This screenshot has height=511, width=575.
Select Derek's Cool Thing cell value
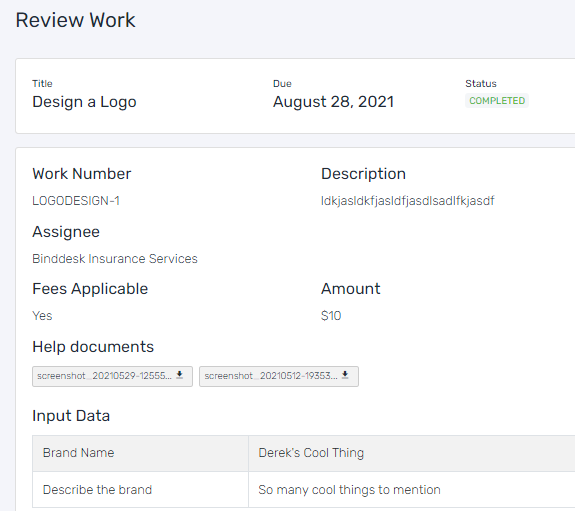pos(311,453)
